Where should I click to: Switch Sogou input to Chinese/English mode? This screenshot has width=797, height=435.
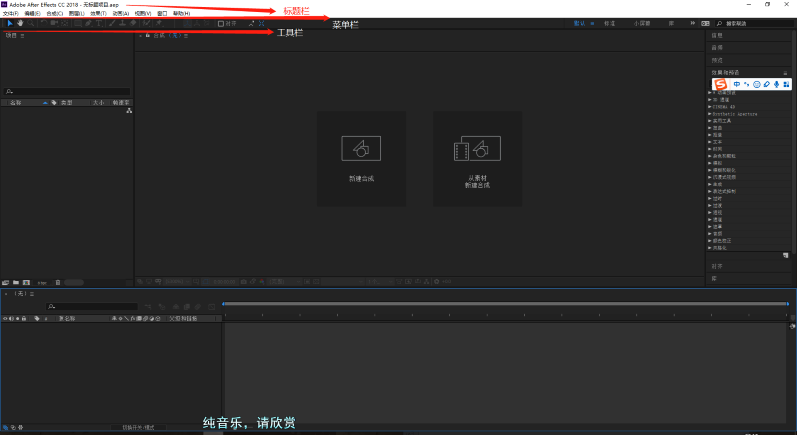tap(737, 84)
